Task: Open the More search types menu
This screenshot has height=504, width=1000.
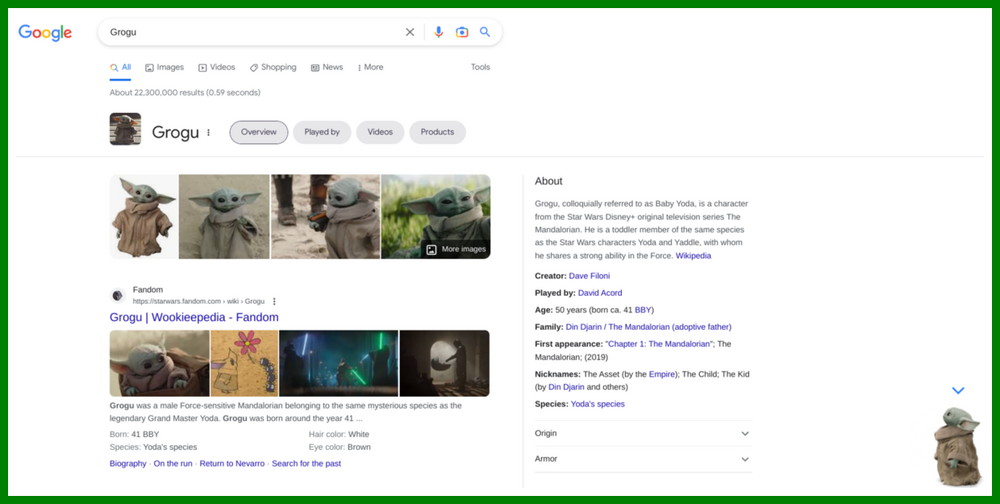Action: click(x=371, y=67)
